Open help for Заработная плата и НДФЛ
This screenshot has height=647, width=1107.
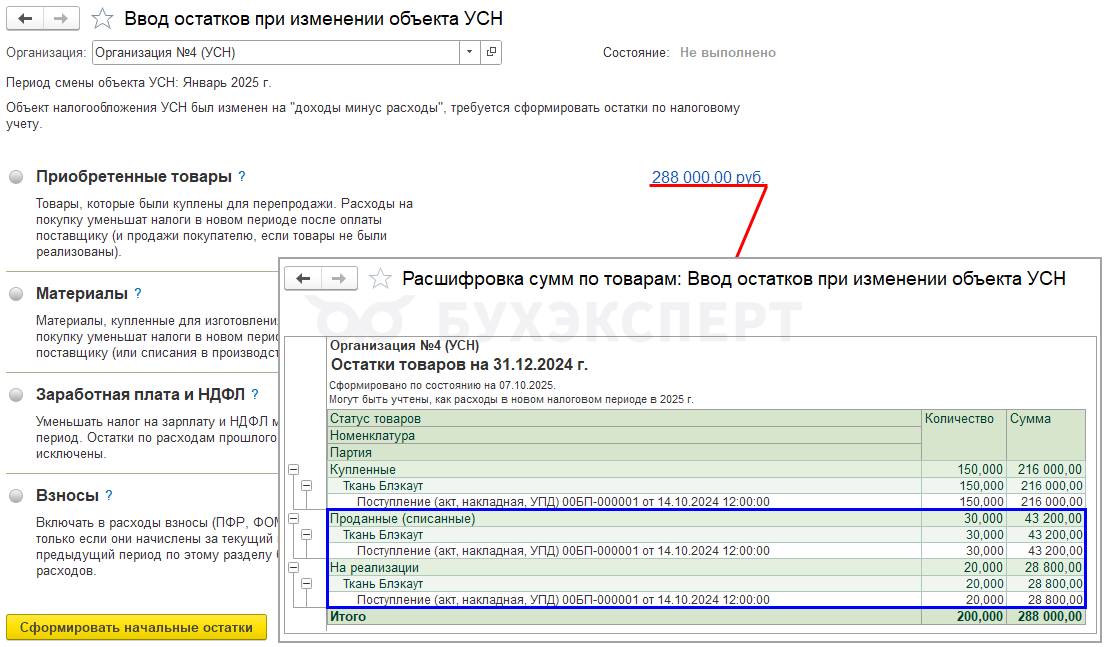point(255,394)
